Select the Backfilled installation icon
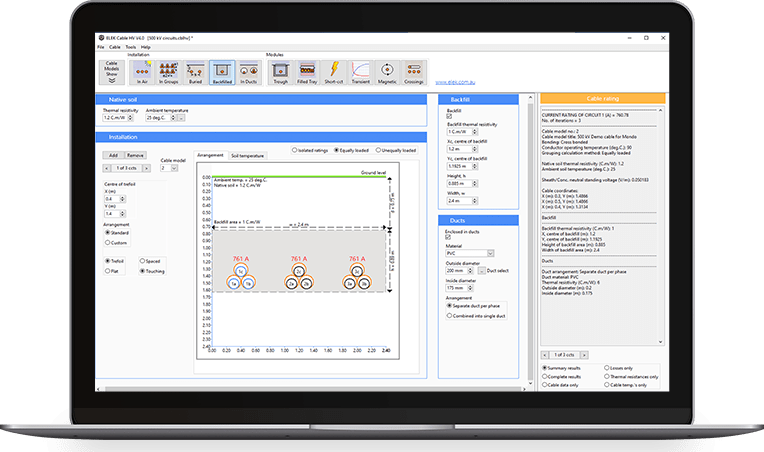The image size is (764, 452). 222,72
